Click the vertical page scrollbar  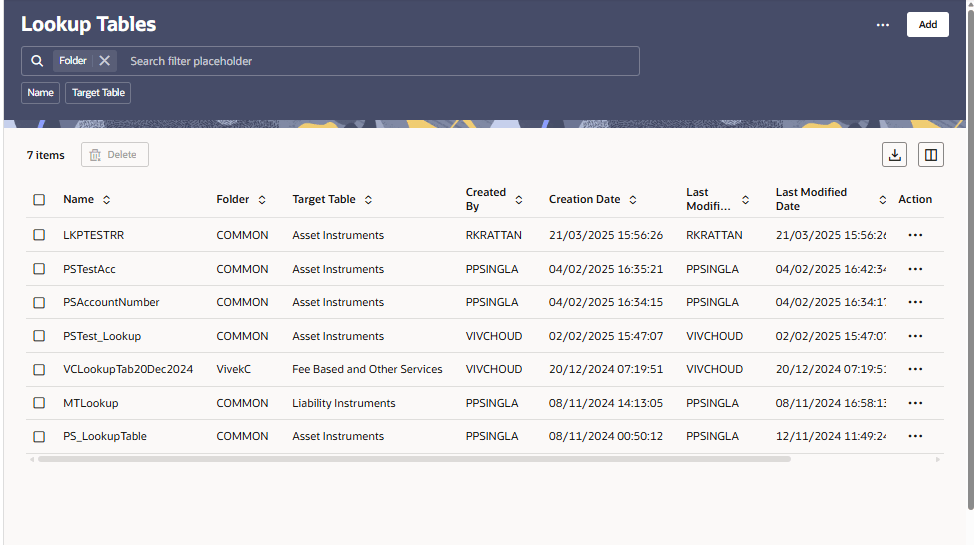(970, 258)
